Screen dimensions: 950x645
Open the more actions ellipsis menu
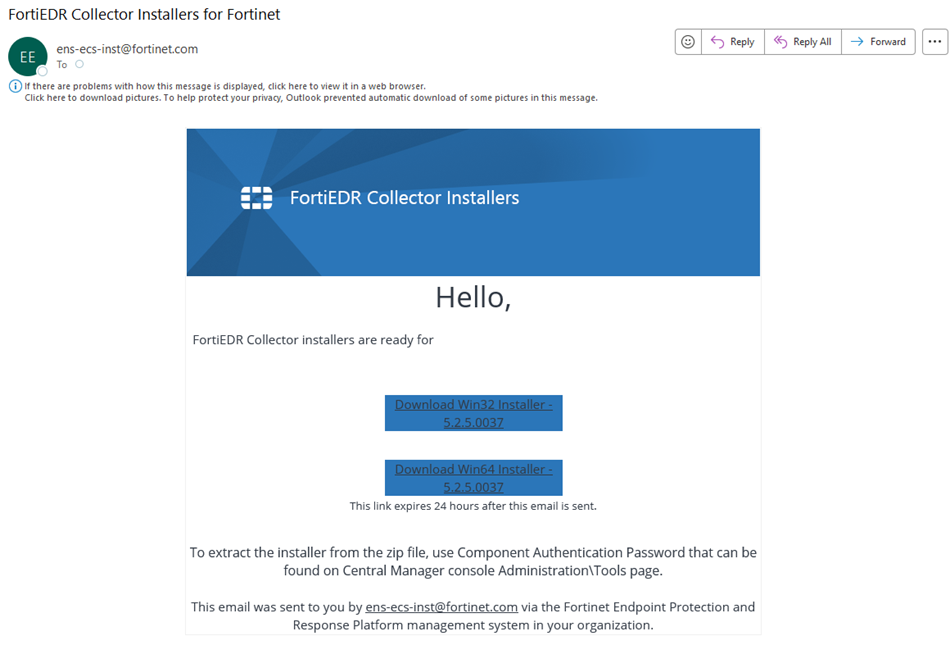[934, 42]
